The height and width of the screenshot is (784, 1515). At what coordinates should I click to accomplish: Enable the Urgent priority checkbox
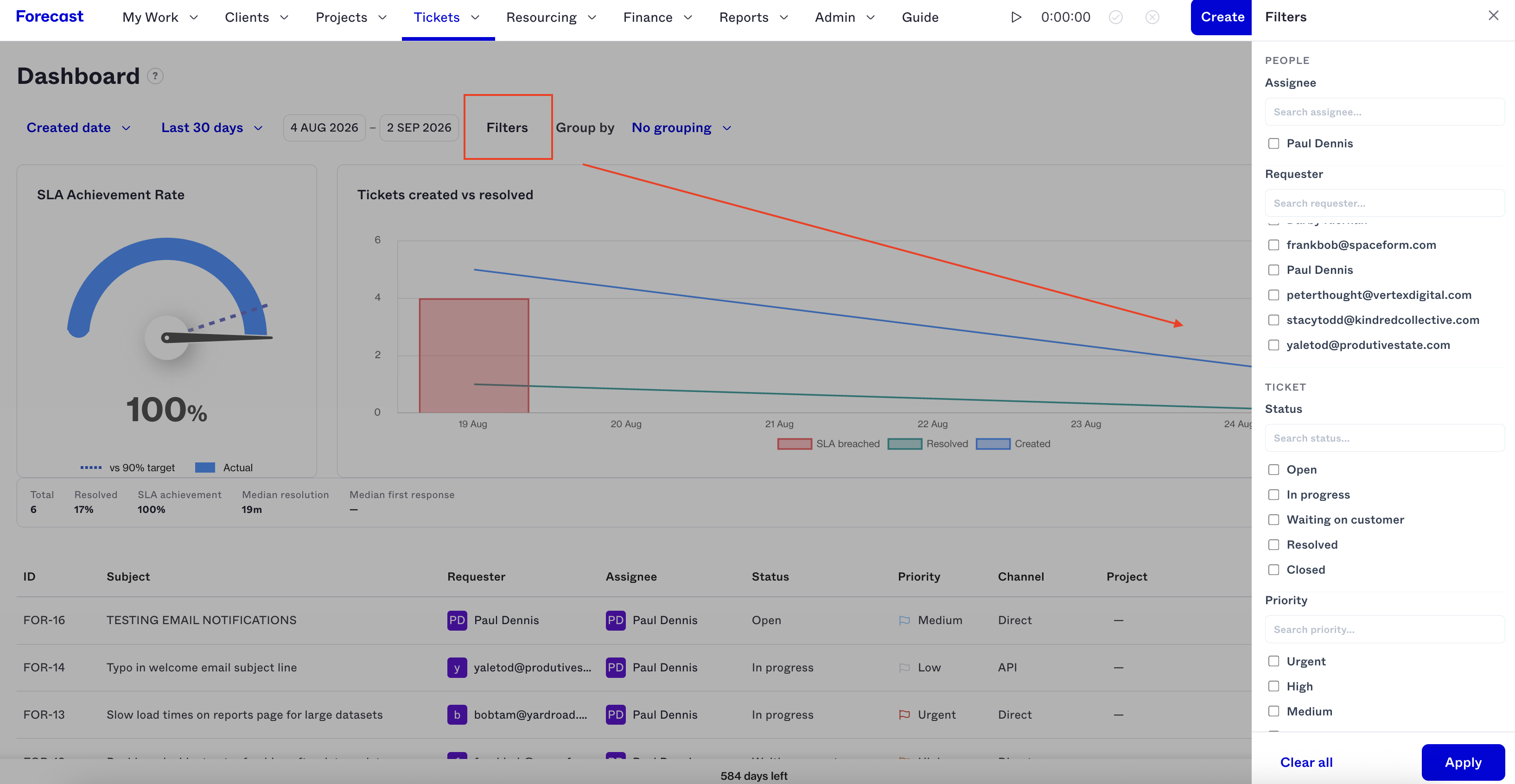point(1273,661)
